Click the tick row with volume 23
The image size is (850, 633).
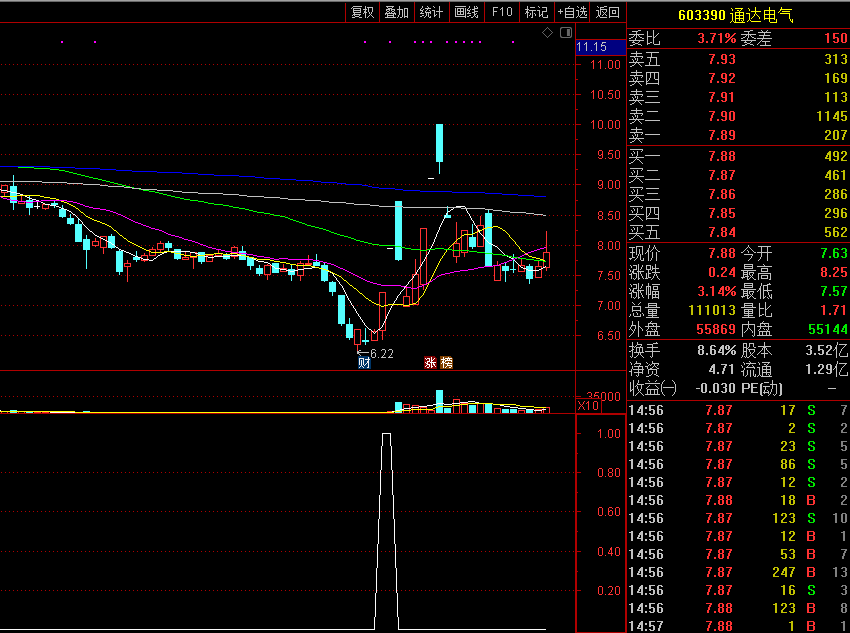(738, 447)
